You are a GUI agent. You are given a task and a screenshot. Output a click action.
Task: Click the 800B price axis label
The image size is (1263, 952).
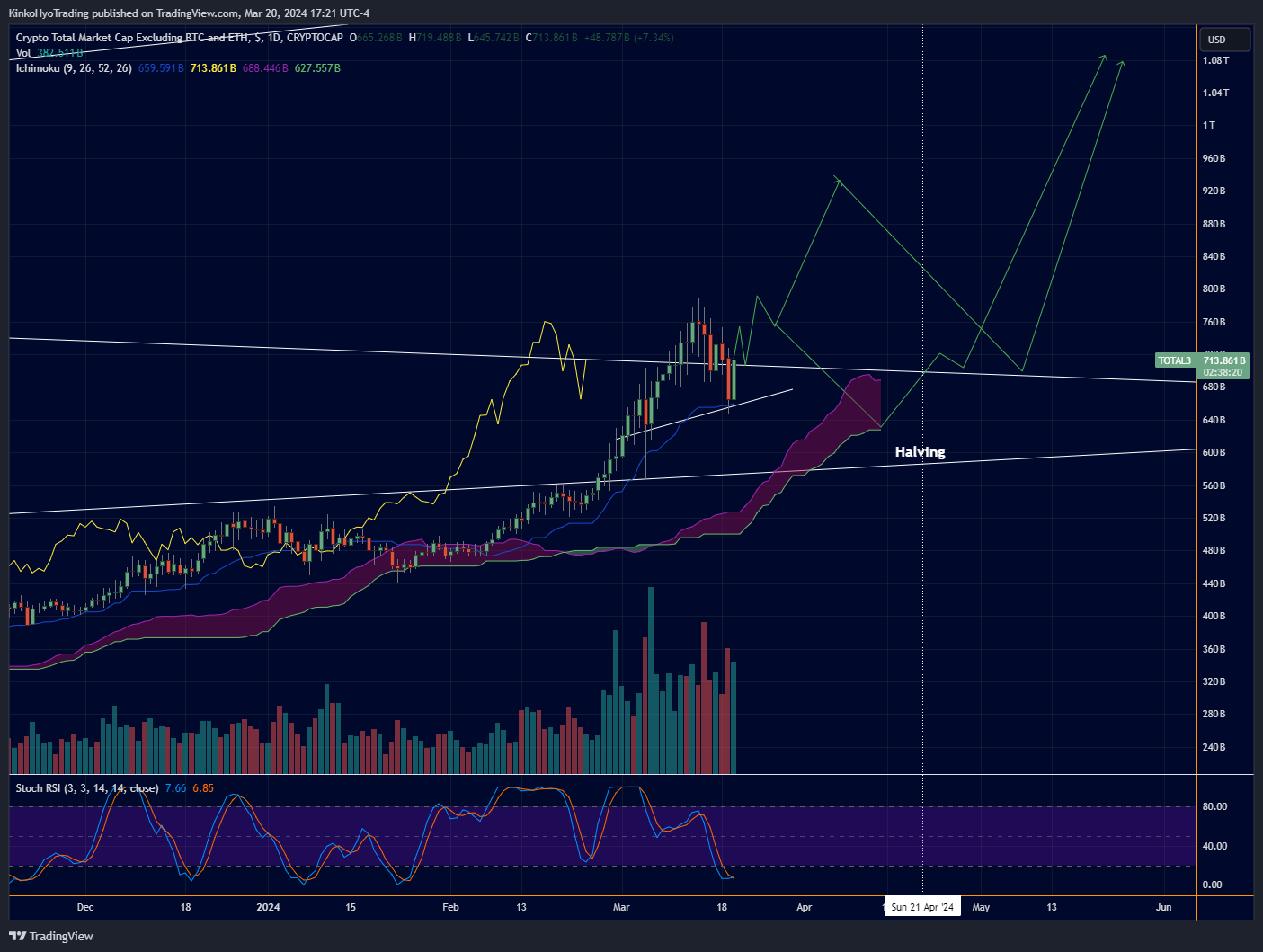pyautogui.click(x=1214, y=289)
